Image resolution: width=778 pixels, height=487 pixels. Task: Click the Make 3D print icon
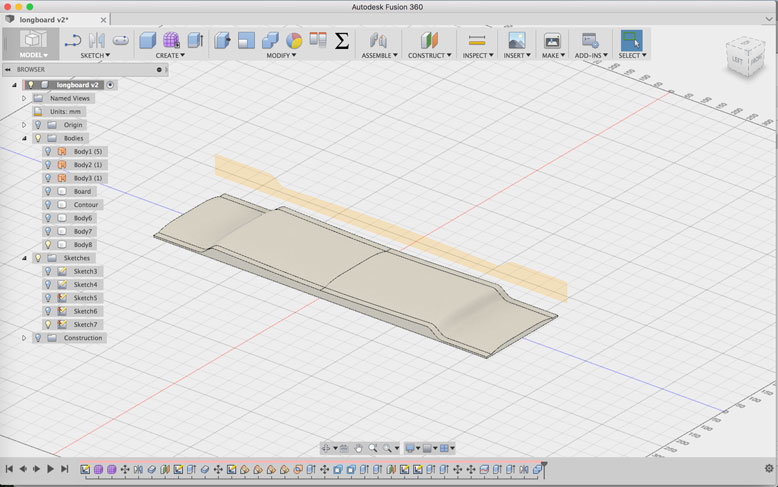point(552,40)
